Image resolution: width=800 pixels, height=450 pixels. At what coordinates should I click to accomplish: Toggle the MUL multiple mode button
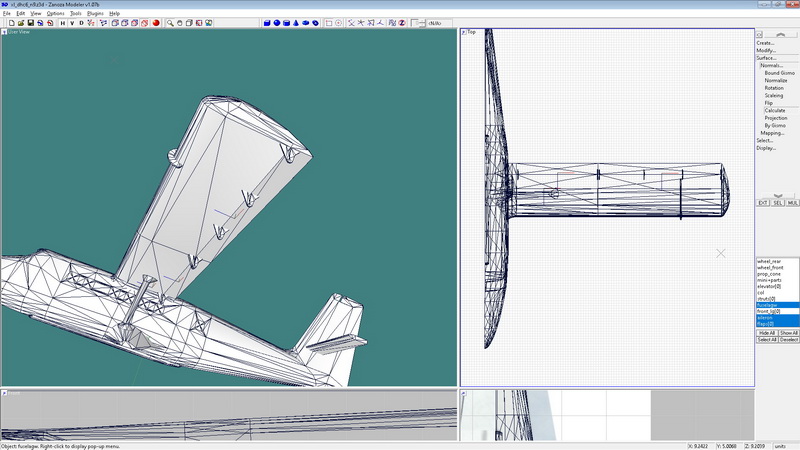(x=790, y=203)
